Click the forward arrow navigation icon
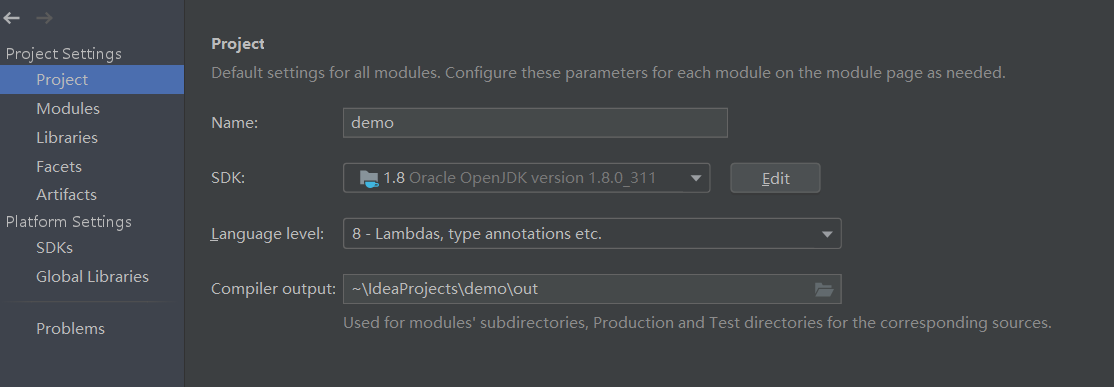Viewport: 1114px width, 387px height. coord(44,18)
